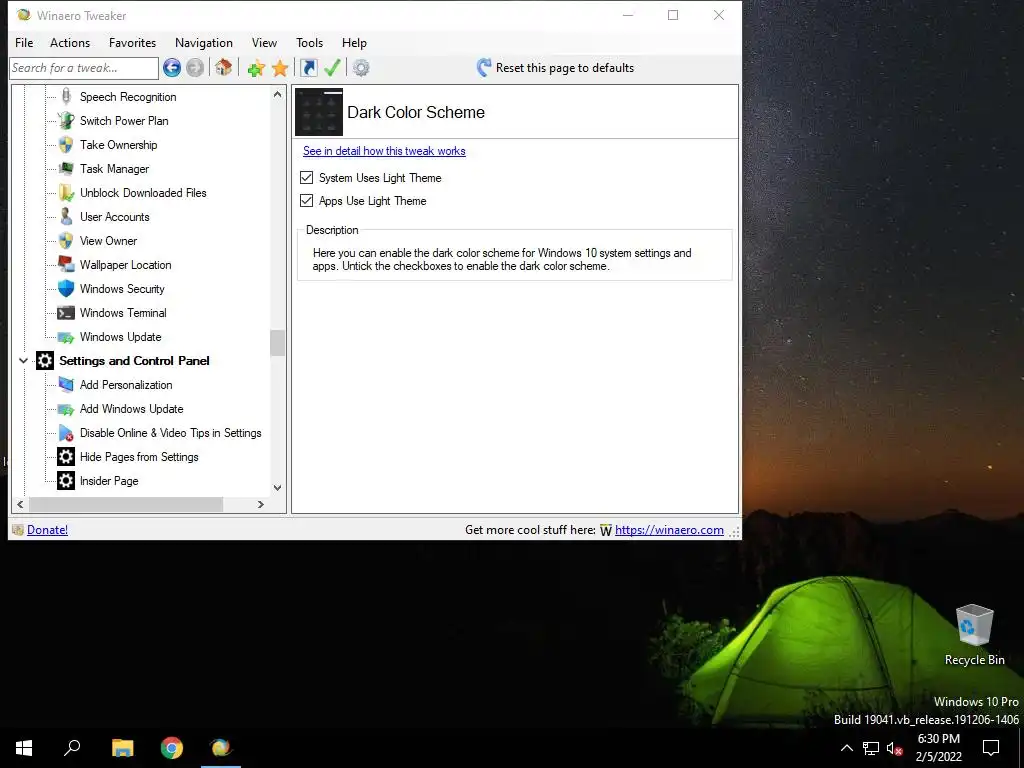Uncheck Apps Use Light Theme

[306, 200]
